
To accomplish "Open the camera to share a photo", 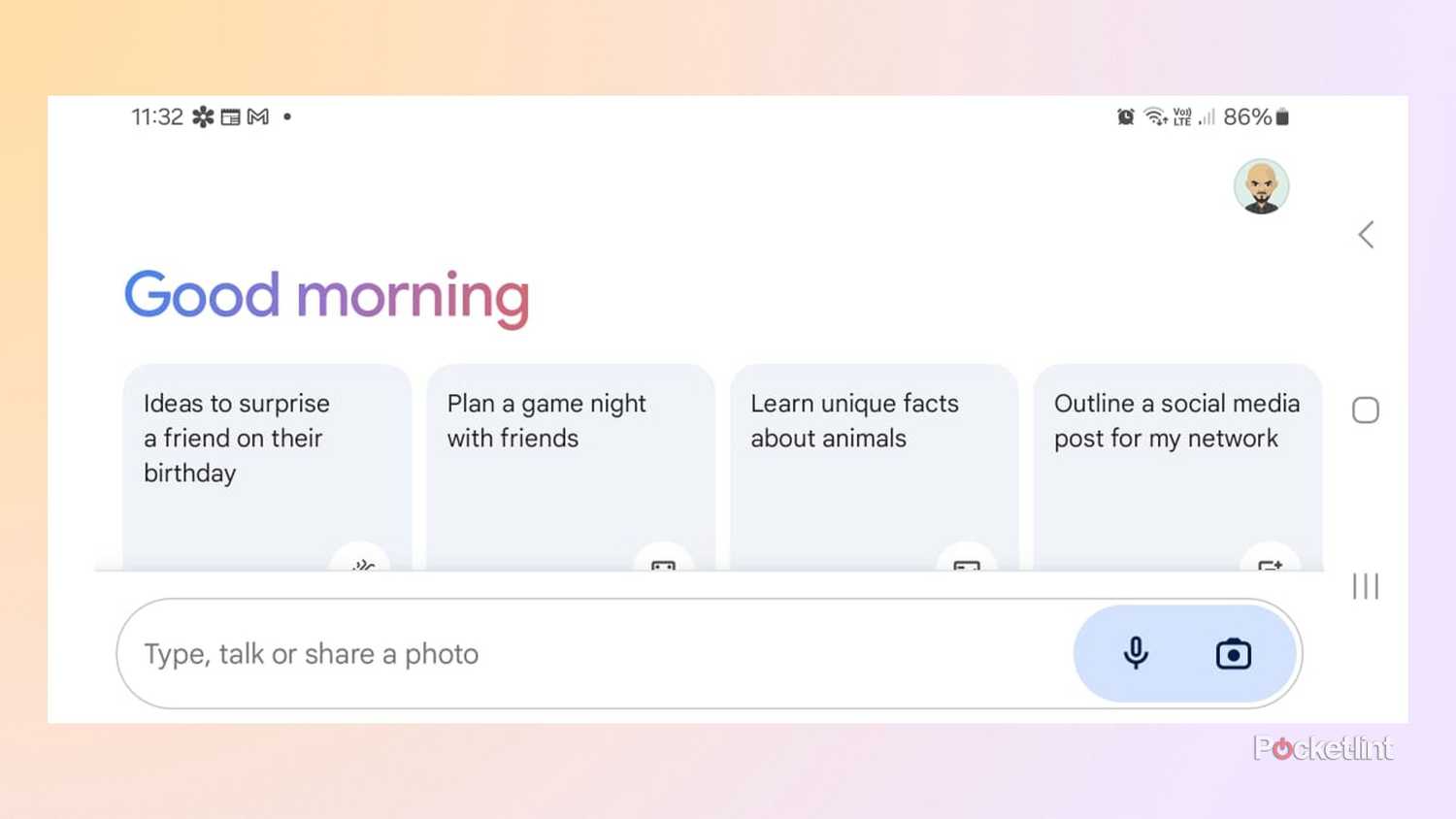I will point(1233,654).
